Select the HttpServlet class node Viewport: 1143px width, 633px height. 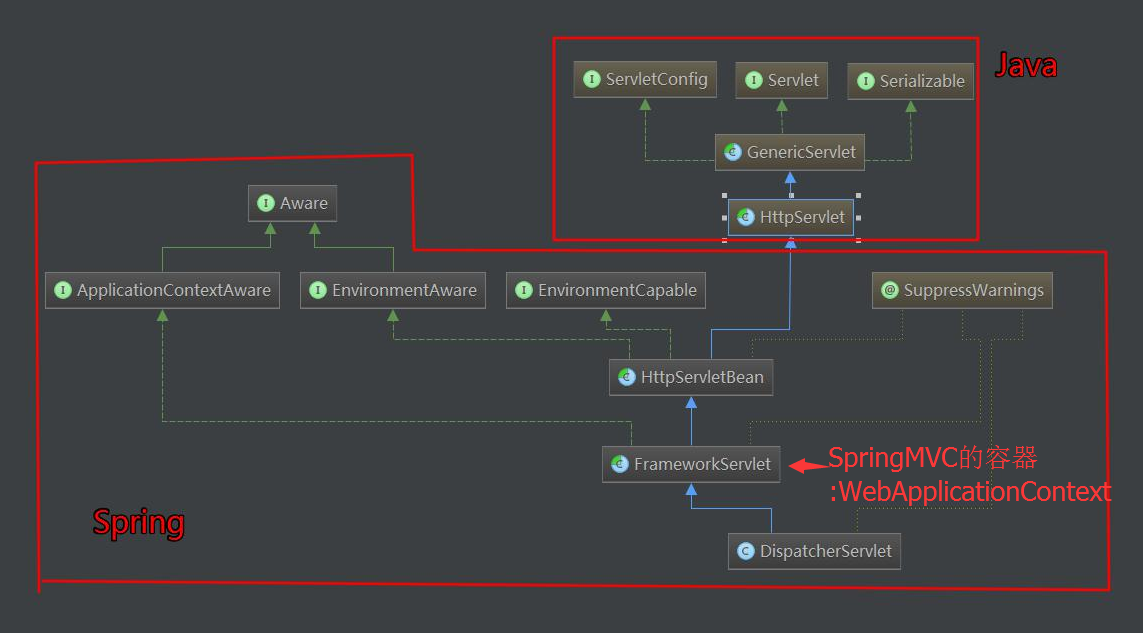[791, 217]
